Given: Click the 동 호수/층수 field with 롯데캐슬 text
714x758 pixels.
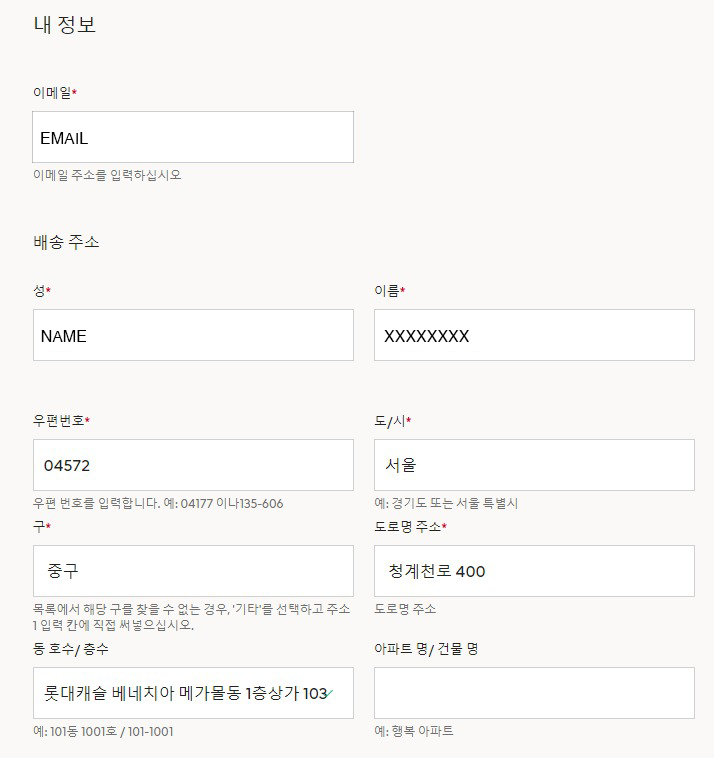Looking at the screenshot, I should [193, 693].
